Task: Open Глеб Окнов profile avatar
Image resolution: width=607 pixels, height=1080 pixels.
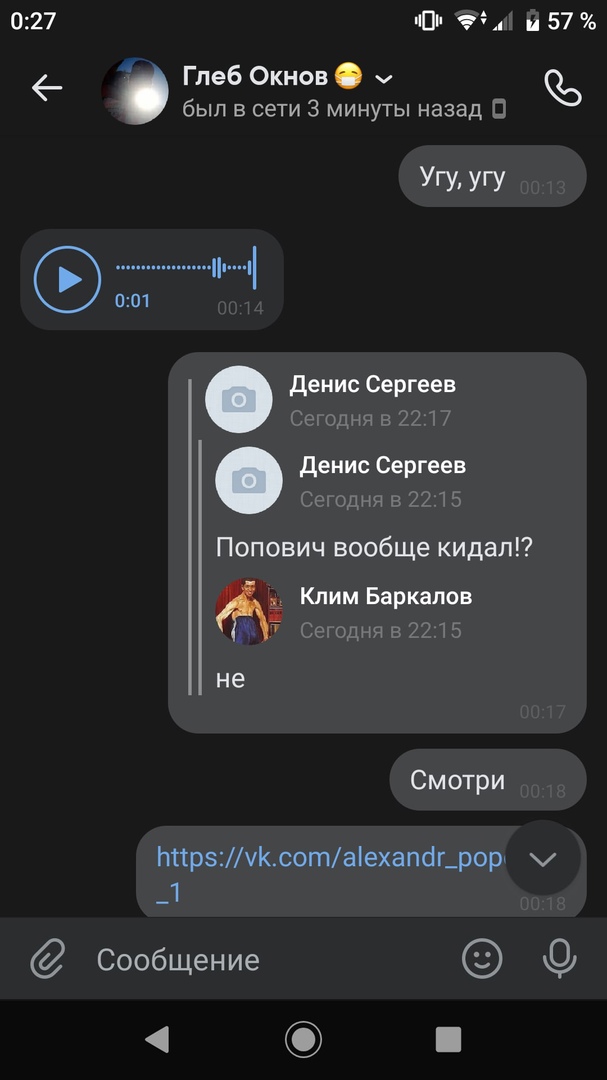Action: pyautogui.click(x=135, y=91)
